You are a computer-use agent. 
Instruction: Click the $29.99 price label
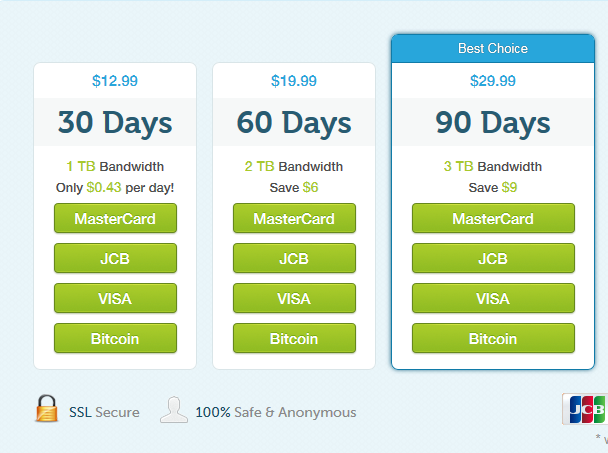point(493,81)
